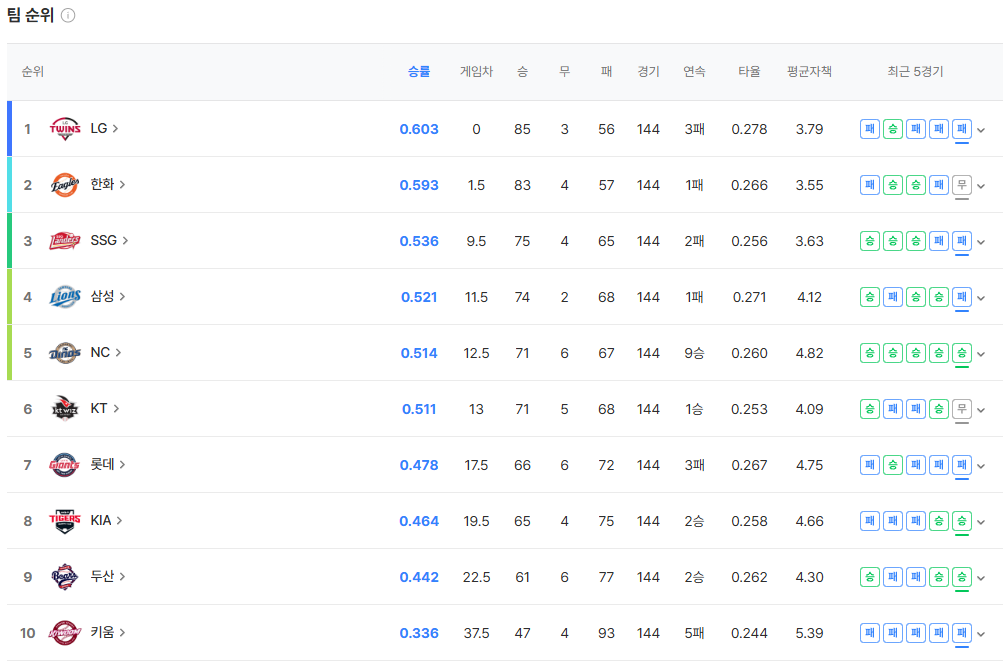Sort by 승률 column header

(419, 72)
